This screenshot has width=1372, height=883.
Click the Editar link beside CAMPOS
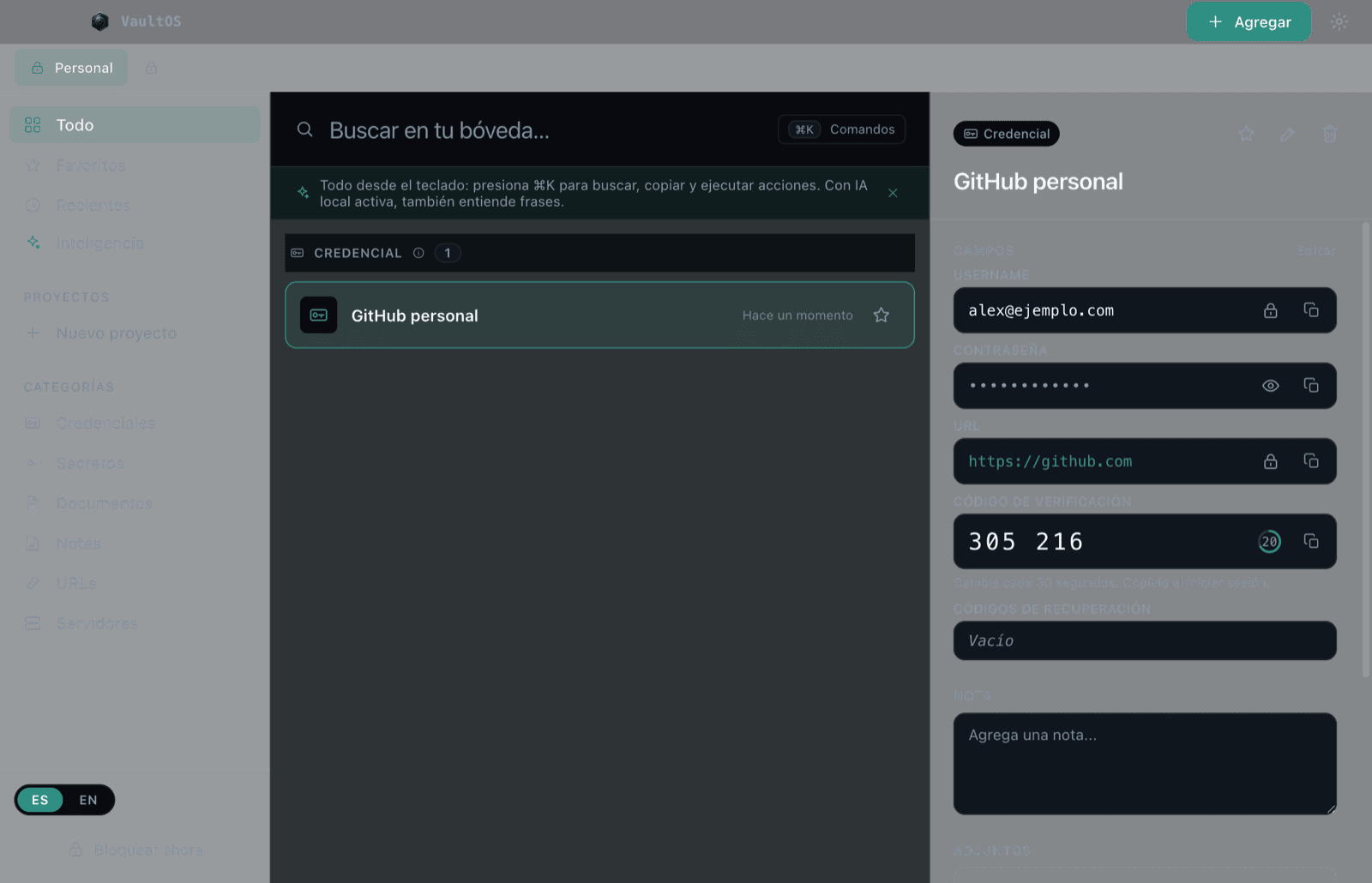[x=1316, y=251]
